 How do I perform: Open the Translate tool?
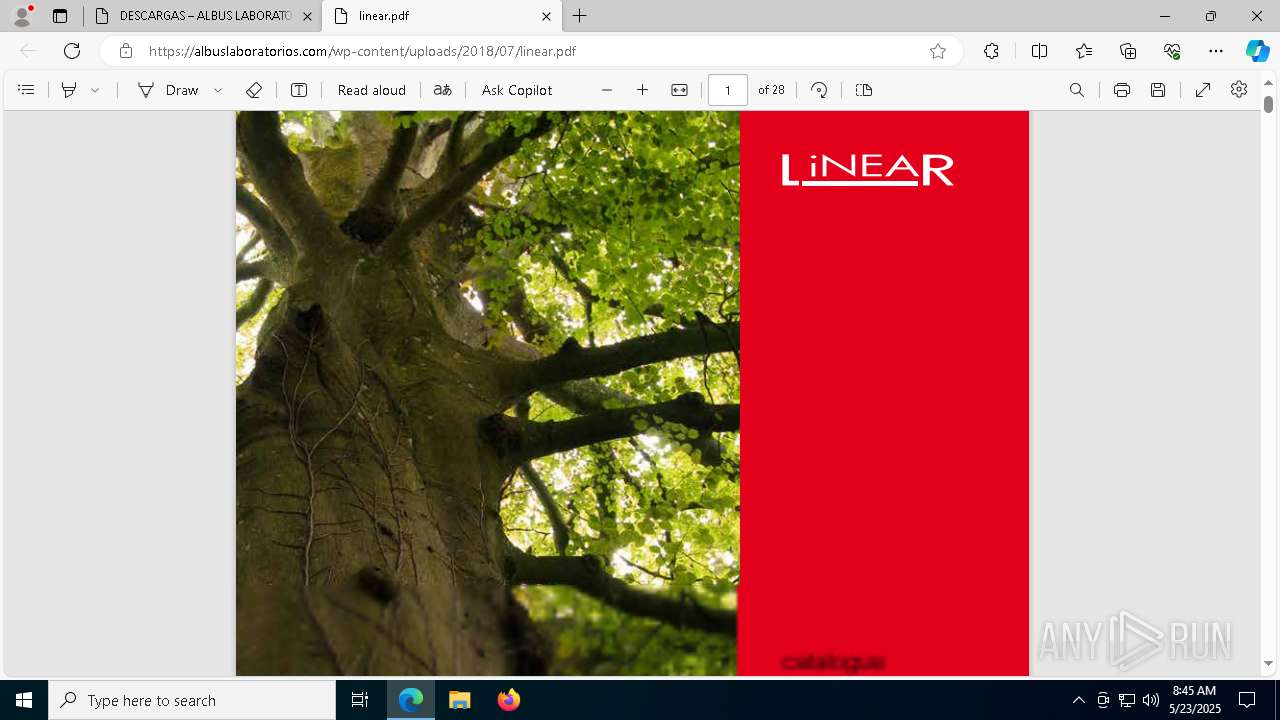point(442,90)
